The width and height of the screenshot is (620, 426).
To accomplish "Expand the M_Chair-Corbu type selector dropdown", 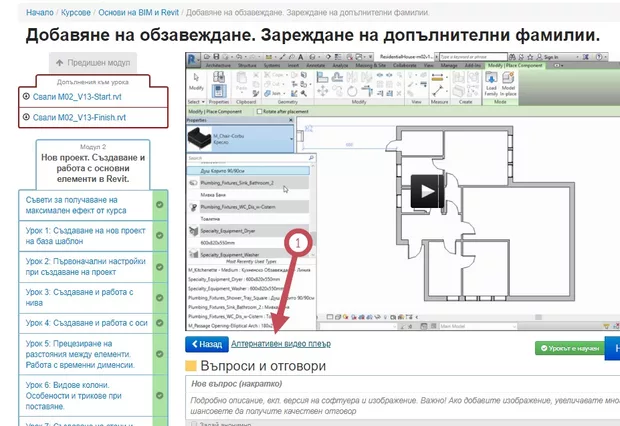I will coord(291,139).
